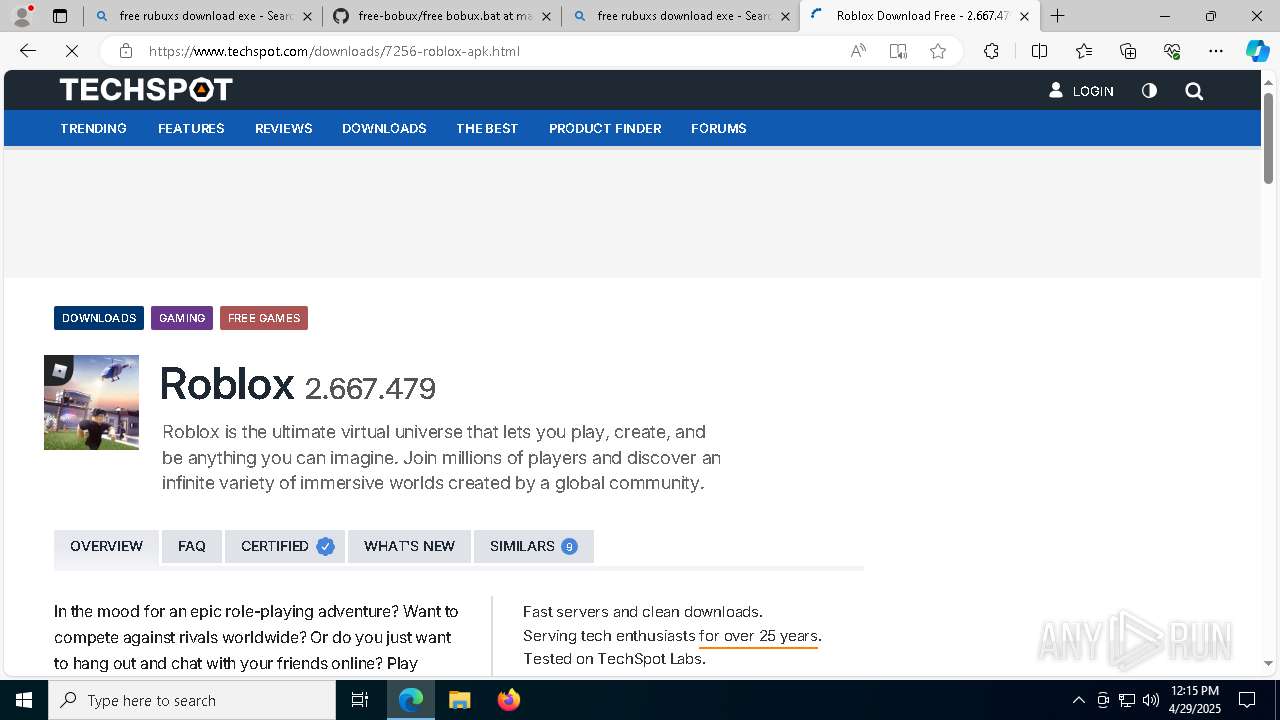
Task: Toggle TechSpot dark mode contrast icon
Action: click(x=1149, y=91)
